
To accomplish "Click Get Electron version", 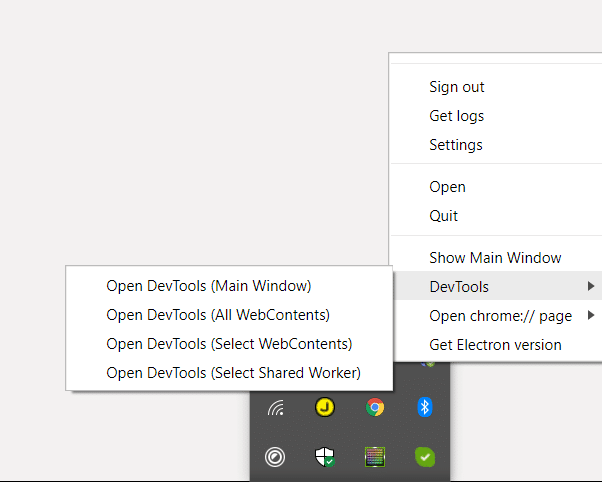I will 496,345.
